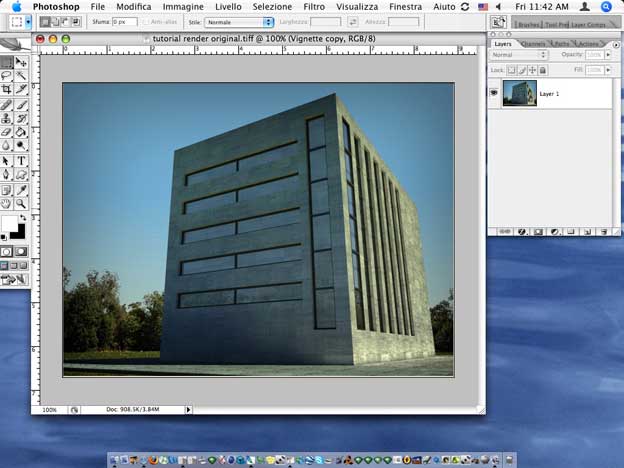Screen dimensions: 624x468
Task: Select the Hand tool
Action: 7,203
